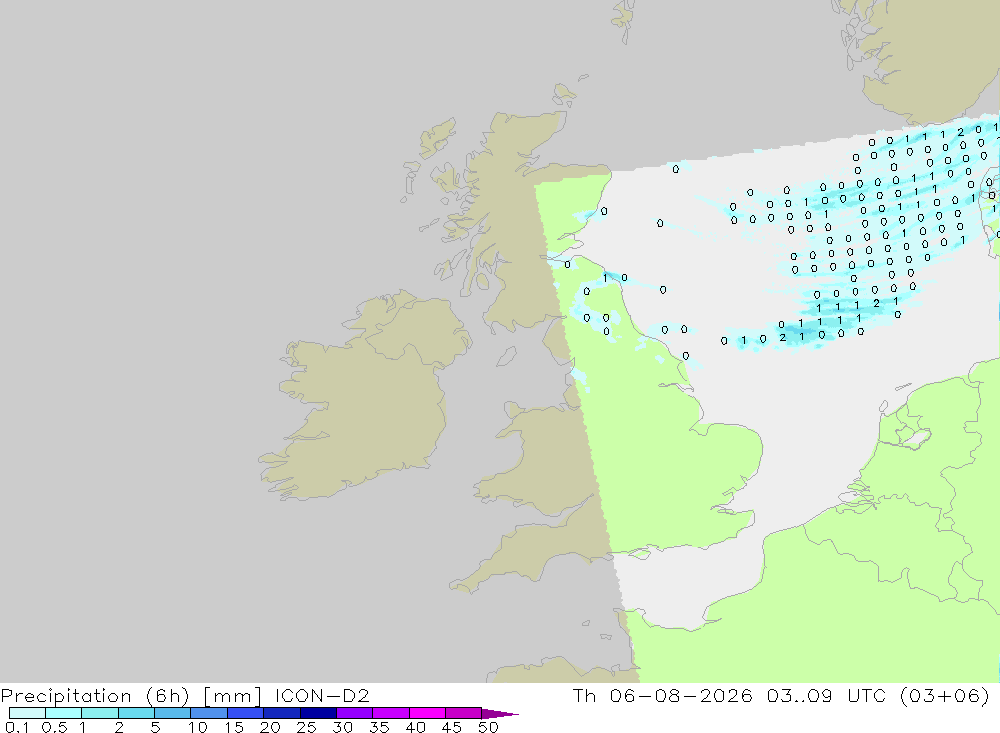Click the '(03+06)' forecast offset text

point(945,695)
